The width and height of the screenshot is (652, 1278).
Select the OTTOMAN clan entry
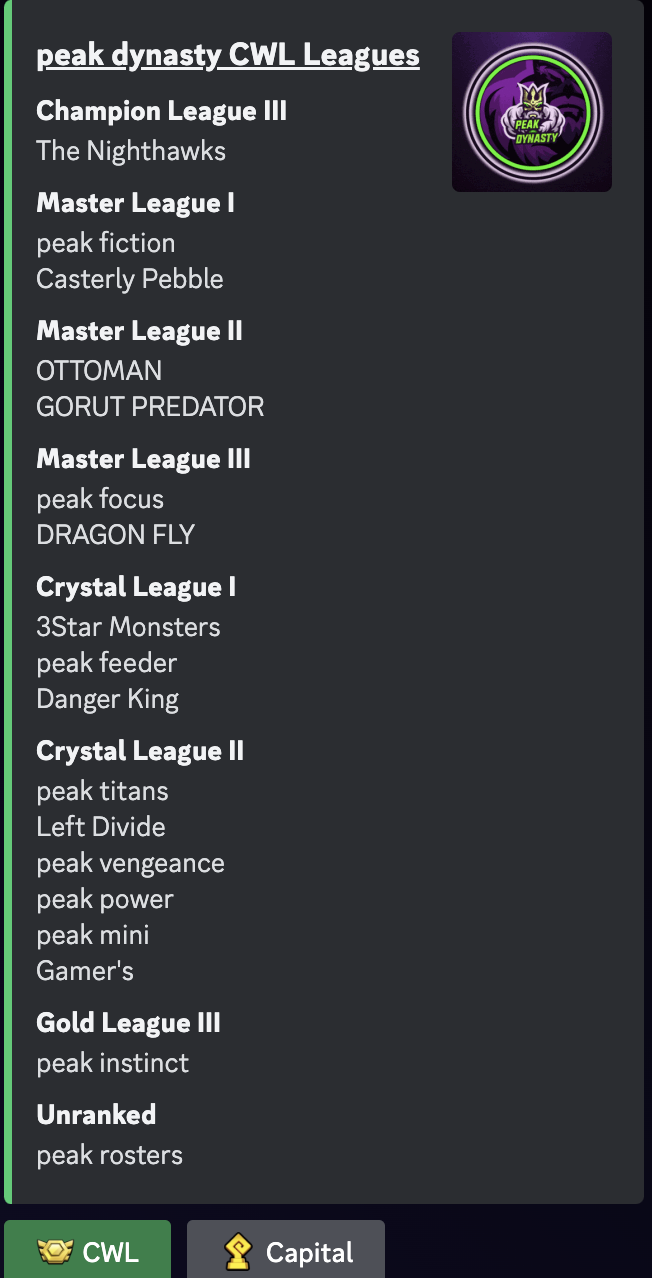[99, 371]
